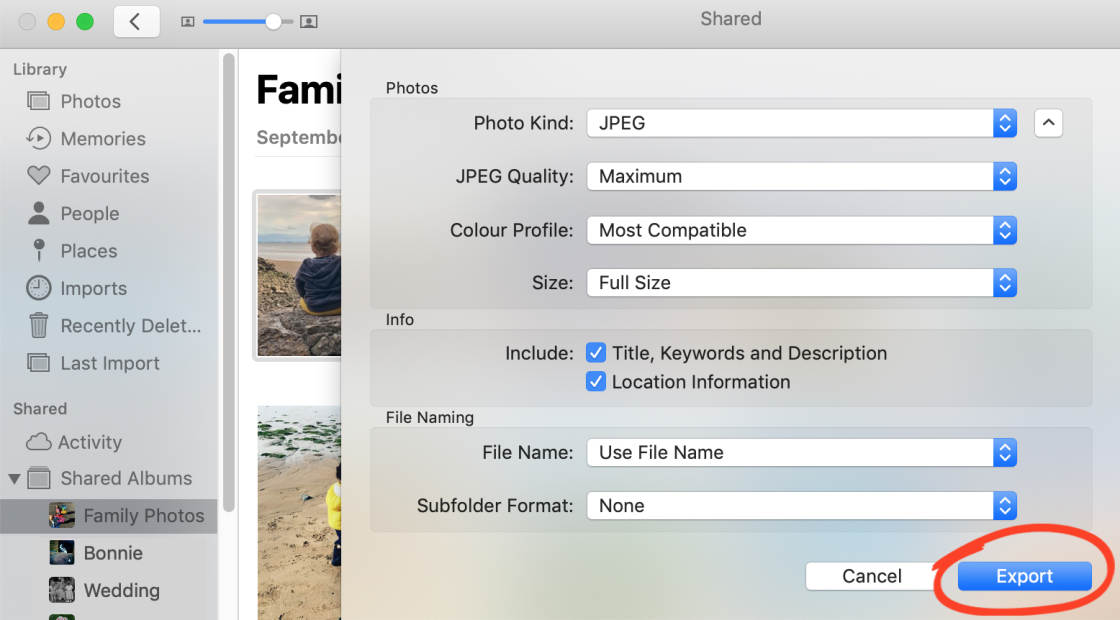The width and height of the screenshot is (1120, 620).
Task: Adjust the thumbnail zoom slider knob
Action: (x=273, y=22)
